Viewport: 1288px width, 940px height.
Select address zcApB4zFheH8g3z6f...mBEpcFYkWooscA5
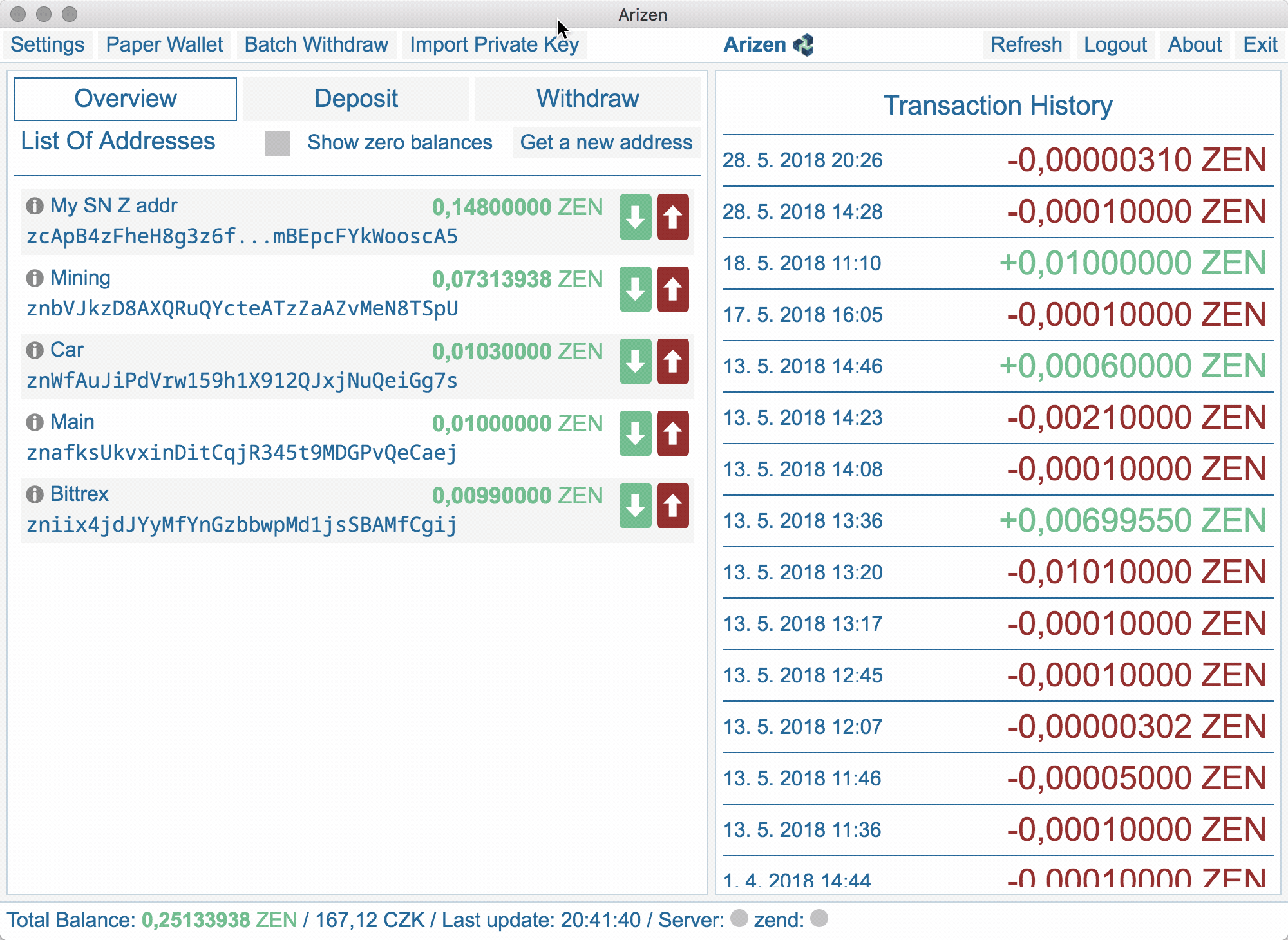point(242,236)
